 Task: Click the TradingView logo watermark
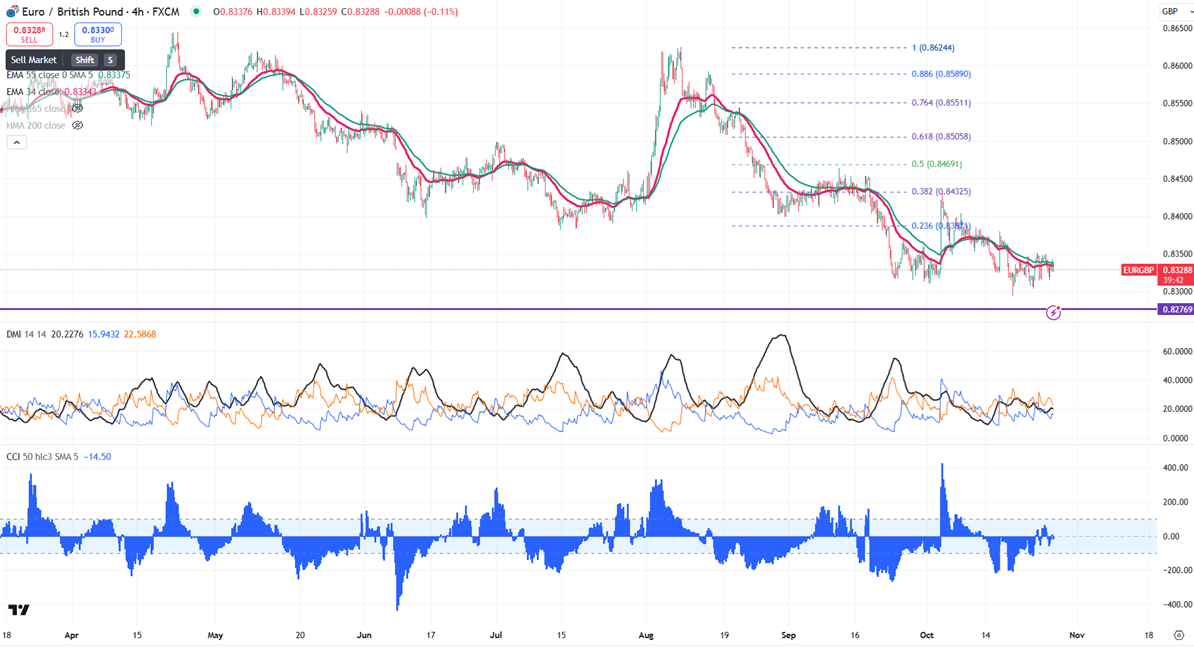coord(19,610)
